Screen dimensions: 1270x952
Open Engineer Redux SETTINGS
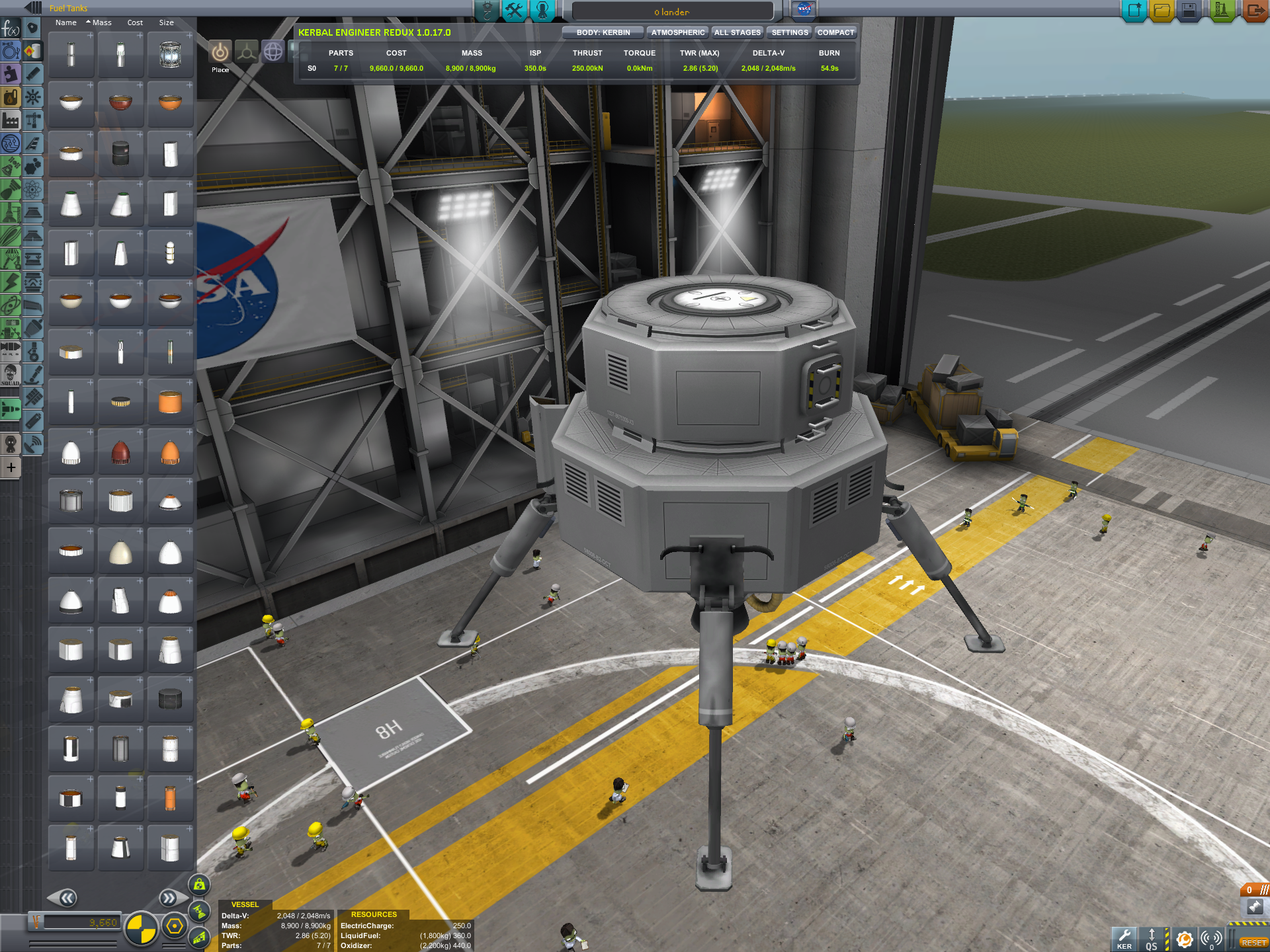pos(789,32)
